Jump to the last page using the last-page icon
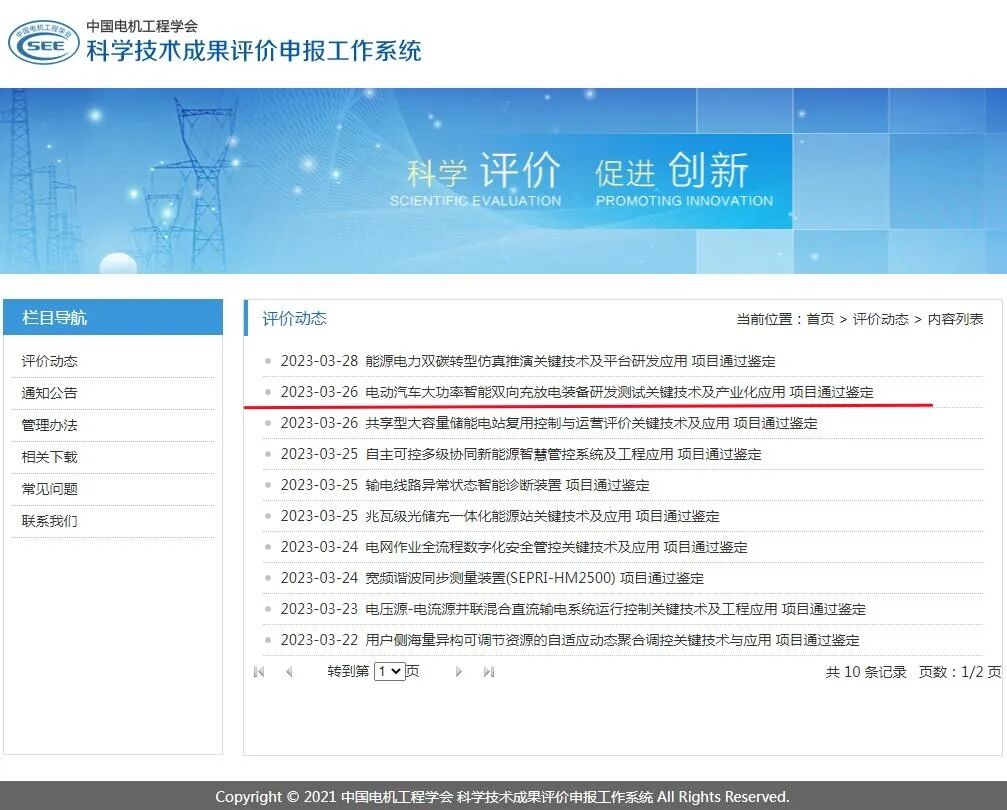Viewport: 1007px width, 810px height. [489, 671]
